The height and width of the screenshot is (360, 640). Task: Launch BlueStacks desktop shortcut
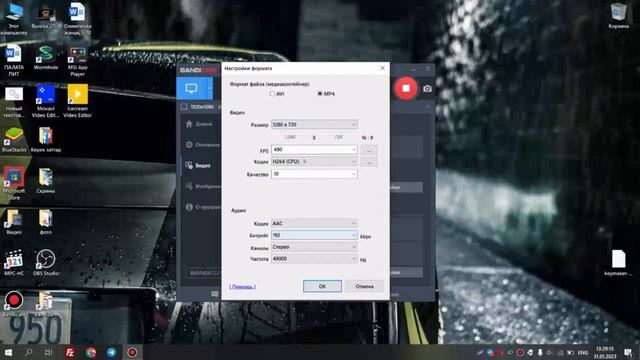tap(14, 140)
